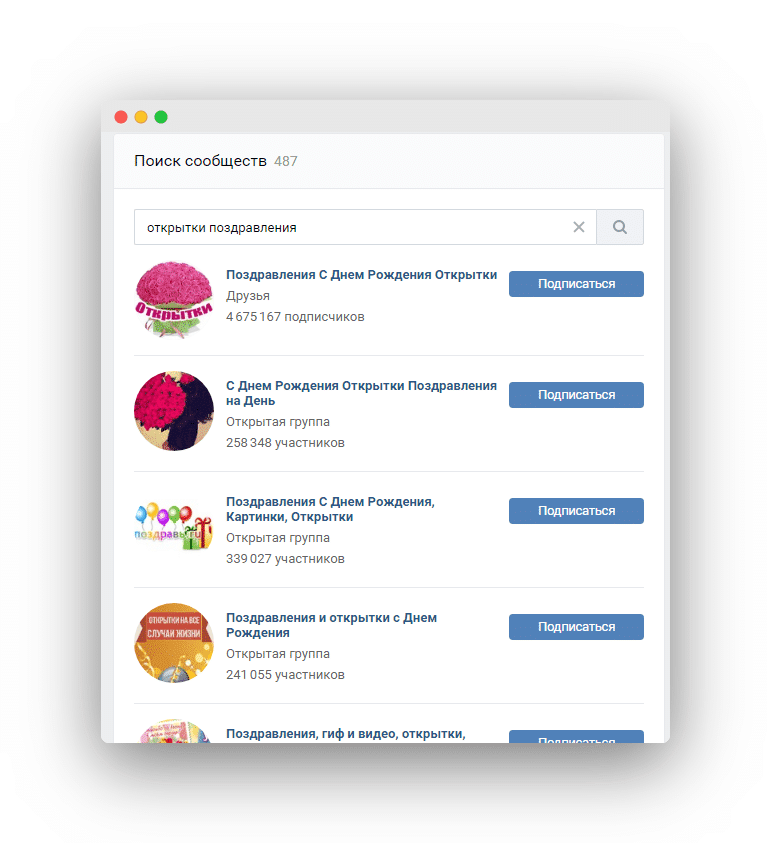Click the pink bouquet Открытки avatar
Viewport: 771px width, 843px height.
174,300
